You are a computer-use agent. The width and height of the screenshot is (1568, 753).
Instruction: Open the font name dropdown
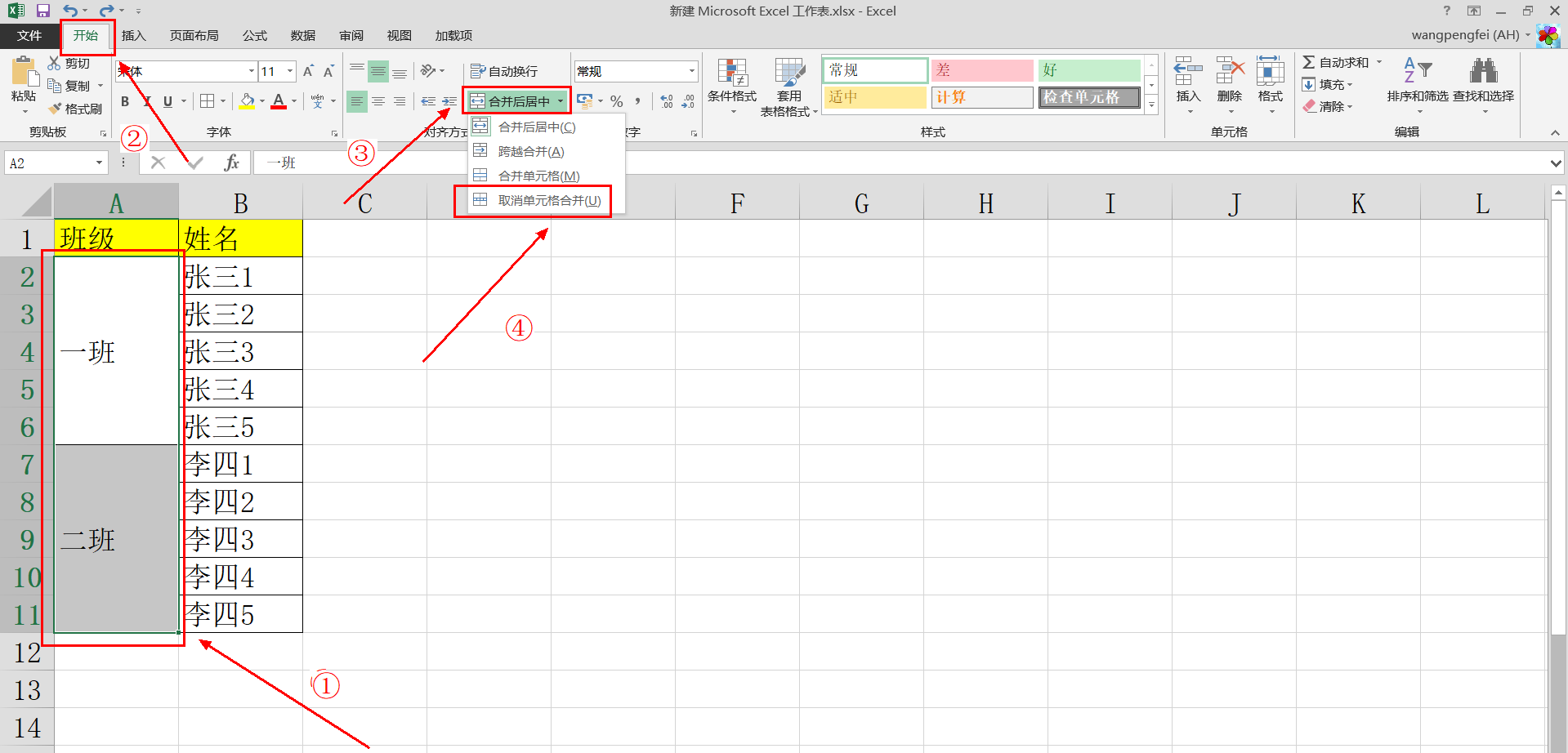coord(251,72)
